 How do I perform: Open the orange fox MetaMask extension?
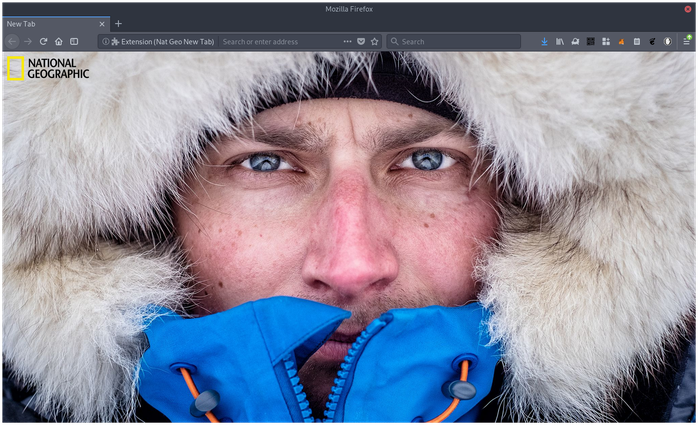621,42
